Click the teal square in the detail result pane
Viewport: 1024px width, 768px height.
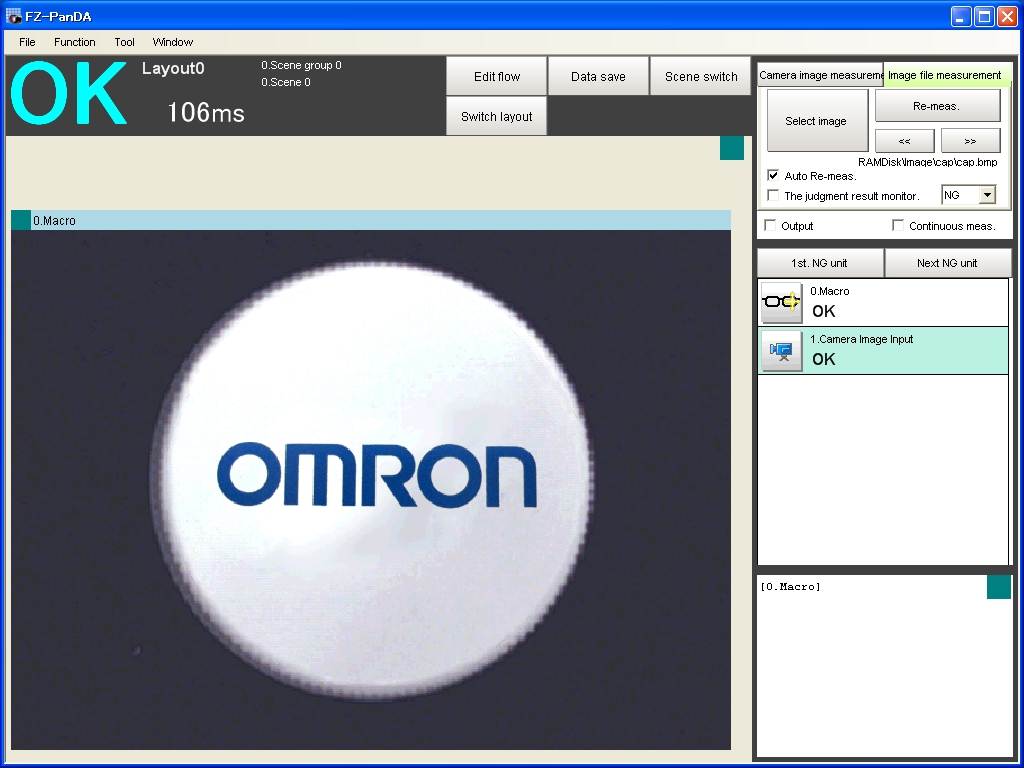999,586
